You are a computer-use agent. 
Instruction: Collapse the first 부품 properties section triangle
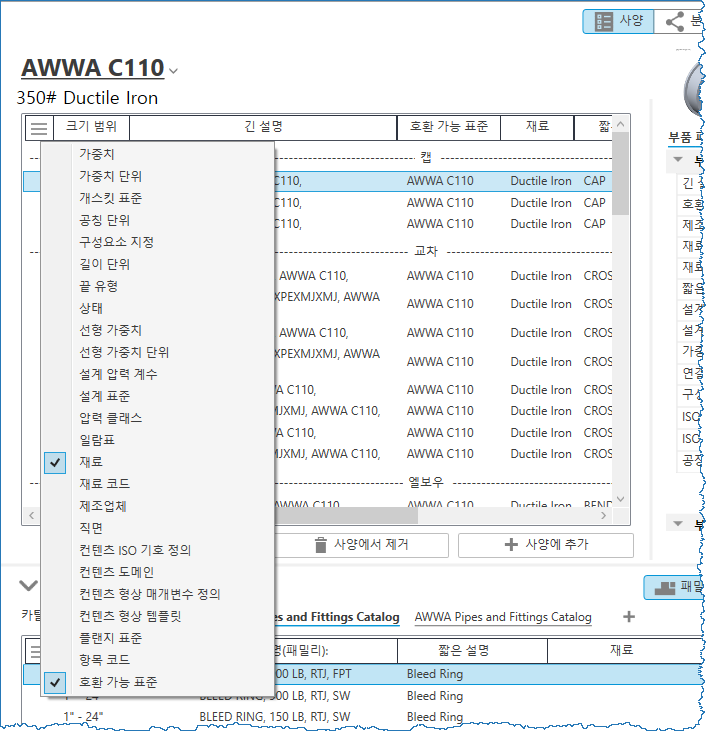[x=678, y=159]
